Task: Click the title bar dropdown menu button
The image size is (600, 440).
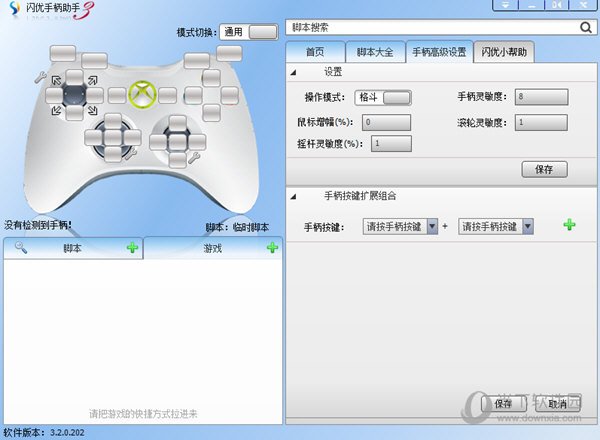Action: [505, 5]
